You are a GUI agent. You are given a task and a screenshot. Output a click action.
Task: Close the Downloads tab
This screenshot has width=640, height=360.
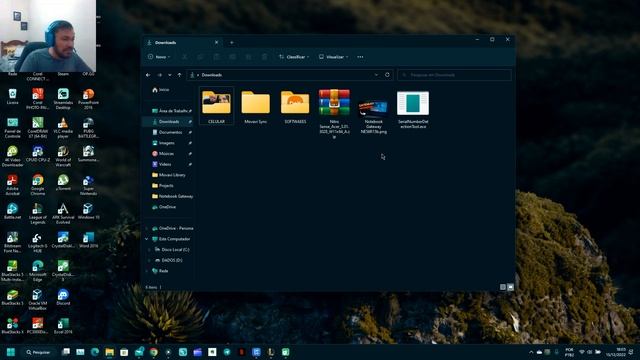tap(217, 42)
